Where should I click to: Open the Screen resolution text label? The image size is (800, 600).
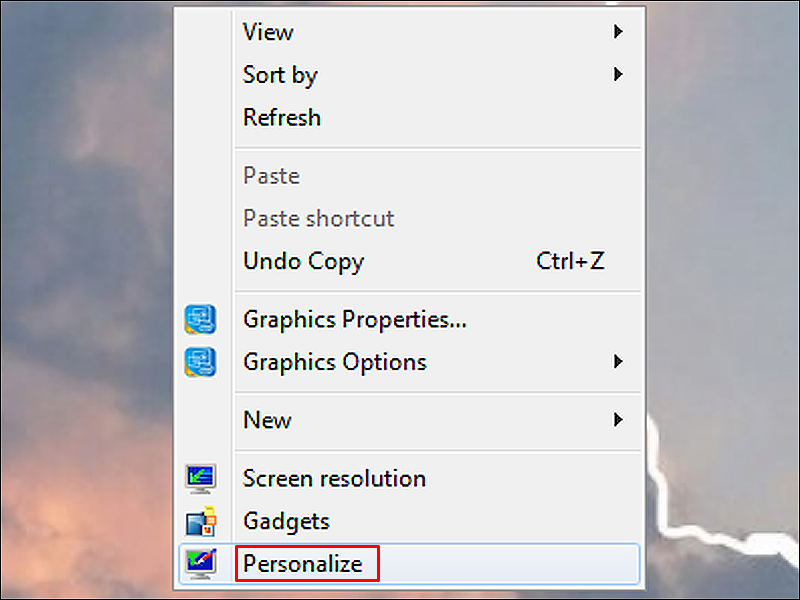(334, 478)
